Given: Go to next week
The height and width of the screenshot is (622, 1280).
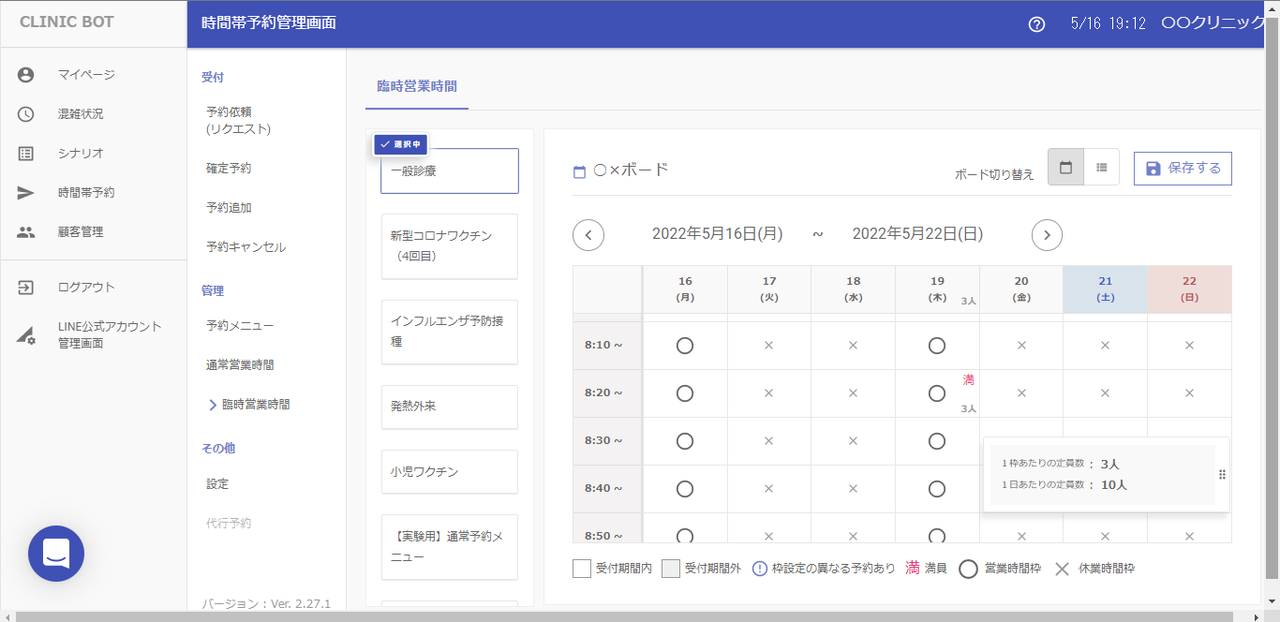Looking at the screenshot, I should 1046,235.
